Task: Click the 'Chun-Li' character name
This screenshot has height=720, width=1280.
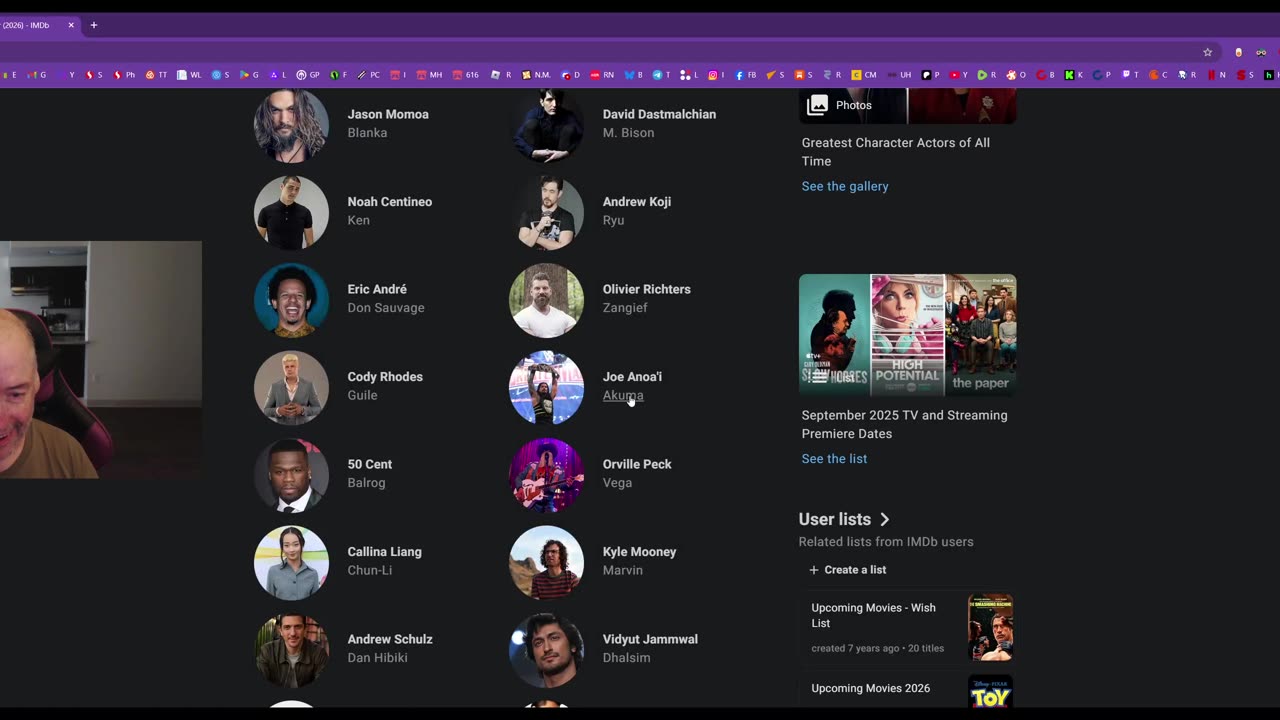Action: point(370,570)
